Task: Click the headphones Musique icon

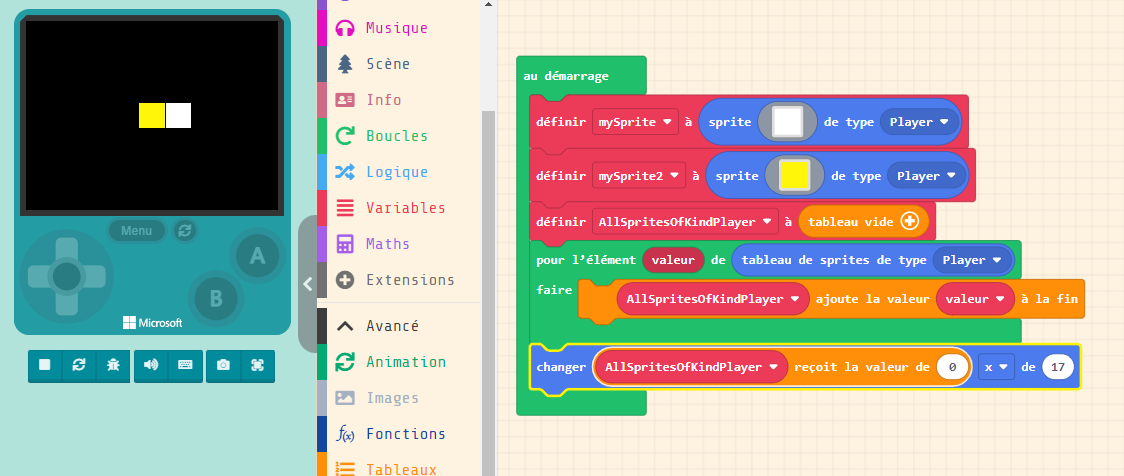Action: click(345, 28)
